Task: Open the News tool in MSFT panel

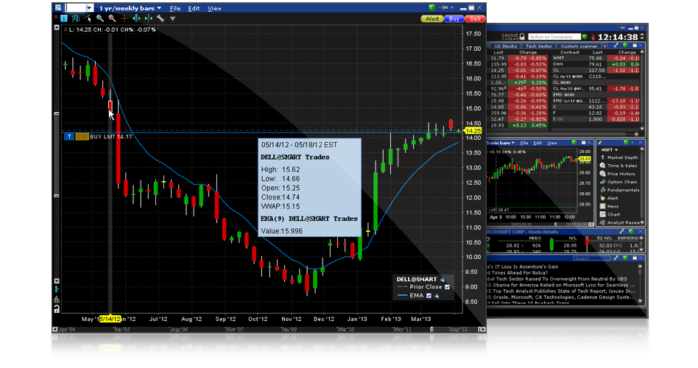Action: pyautogui.click(x=609, y=206)
